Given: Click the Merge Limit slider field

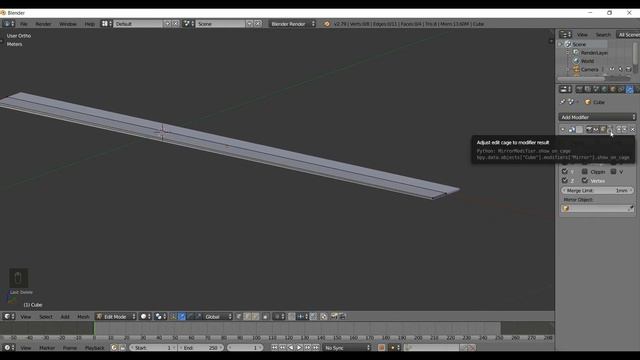Looking at the screenshot, I should (x=597, y=191).
